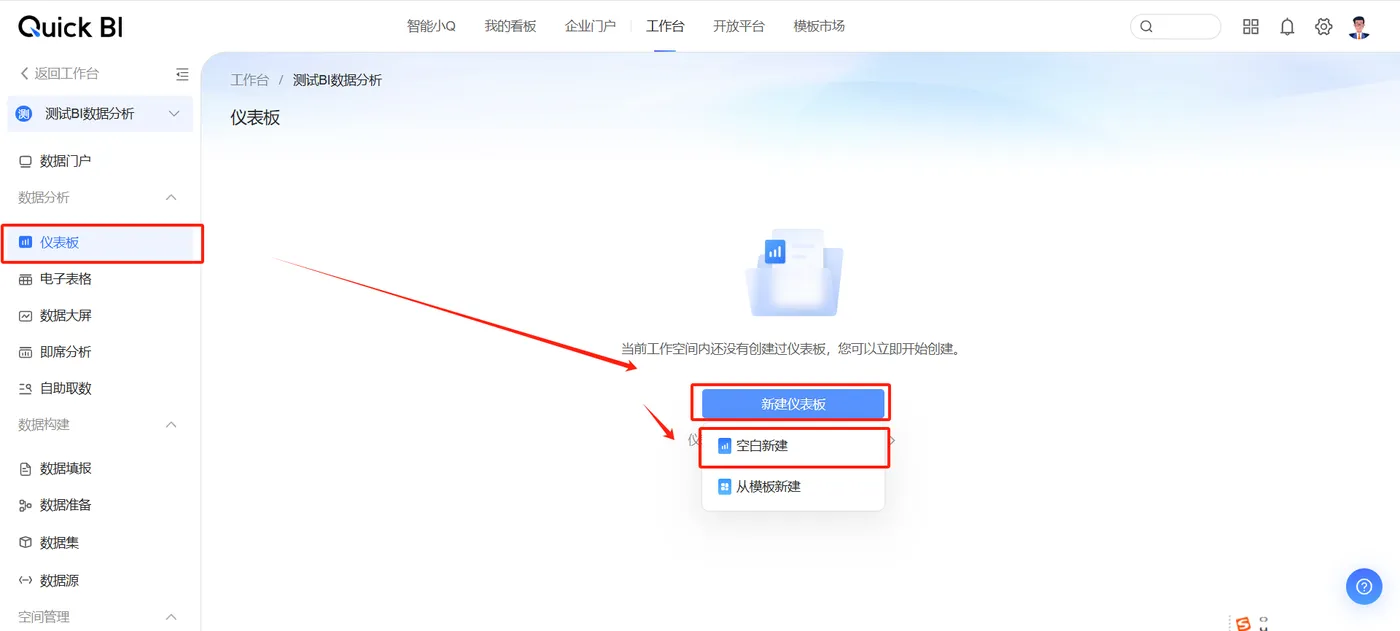Screen dimensions: 1400x631
Task: Collapse the 空间管理 section
Action: [x=171, y=617]
